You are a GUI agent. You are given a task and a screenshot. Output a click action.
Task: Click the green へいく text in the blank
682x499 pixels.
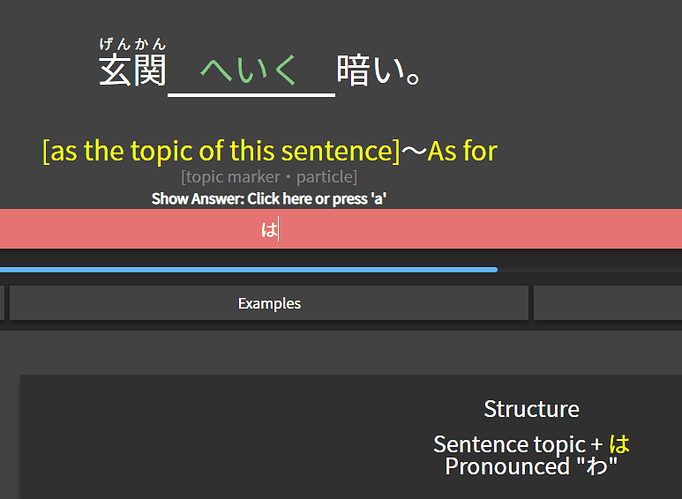[248, 70]
